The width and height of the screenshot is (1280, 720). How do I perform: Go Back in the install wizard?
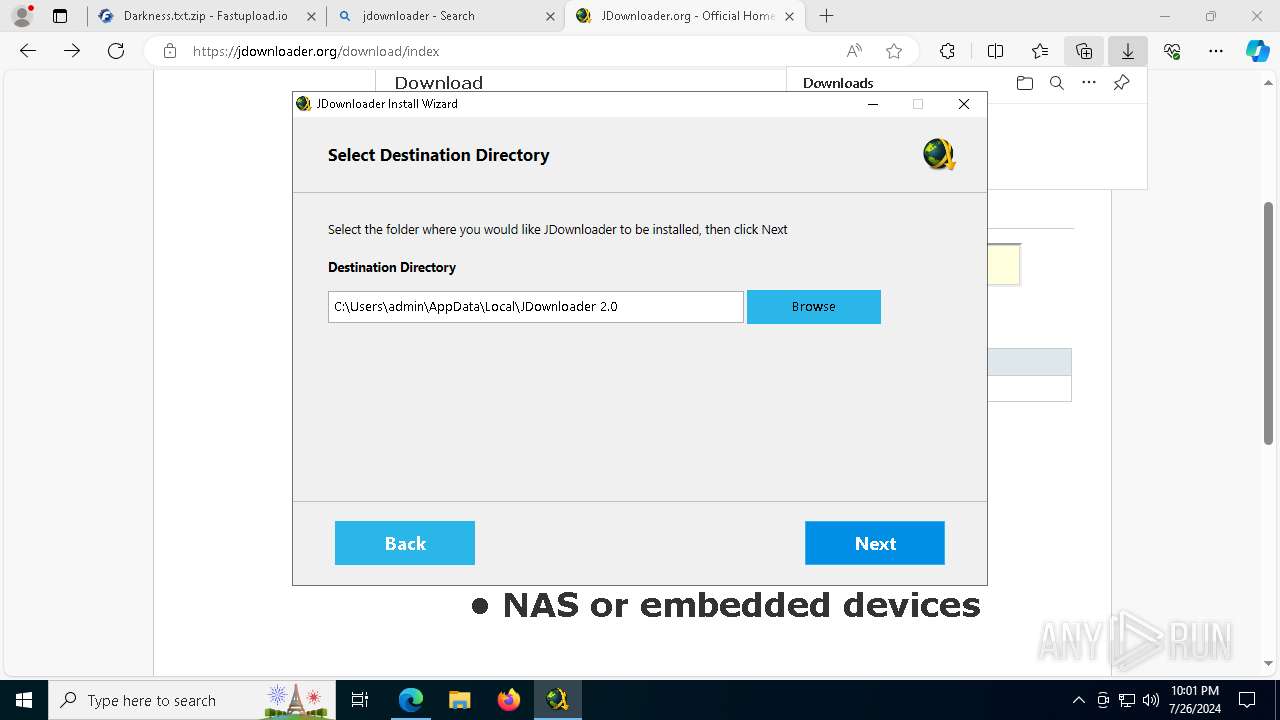(x=405, y=543)
